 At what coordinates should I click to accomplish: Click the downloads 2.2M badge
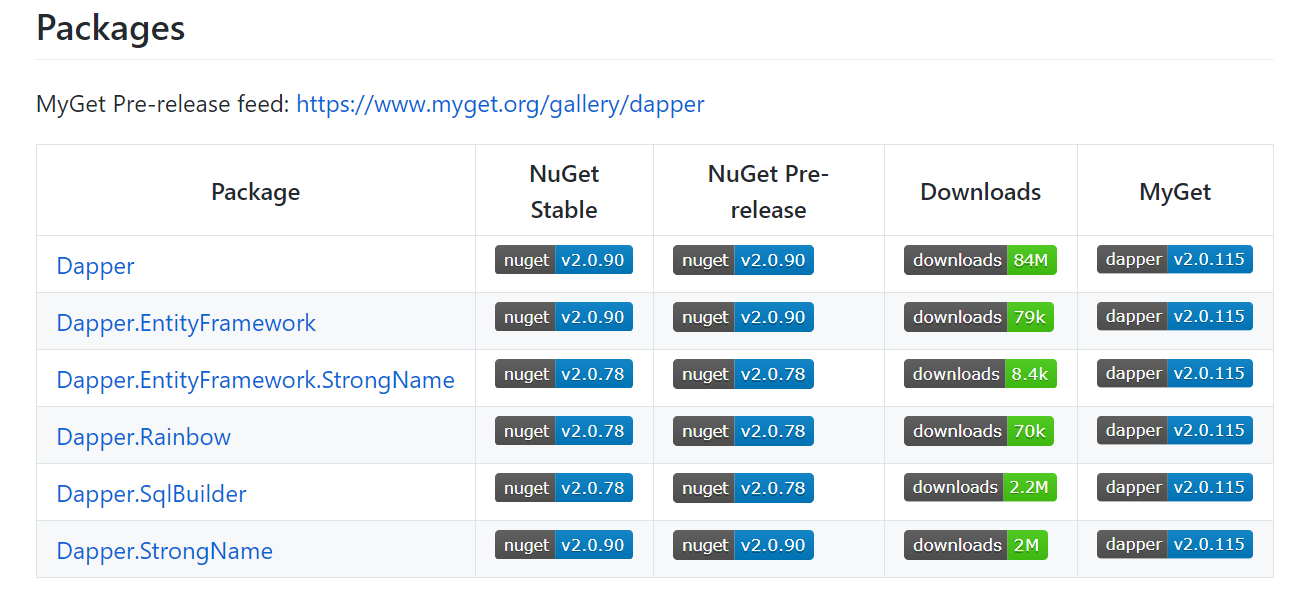(x=980, y=487)
